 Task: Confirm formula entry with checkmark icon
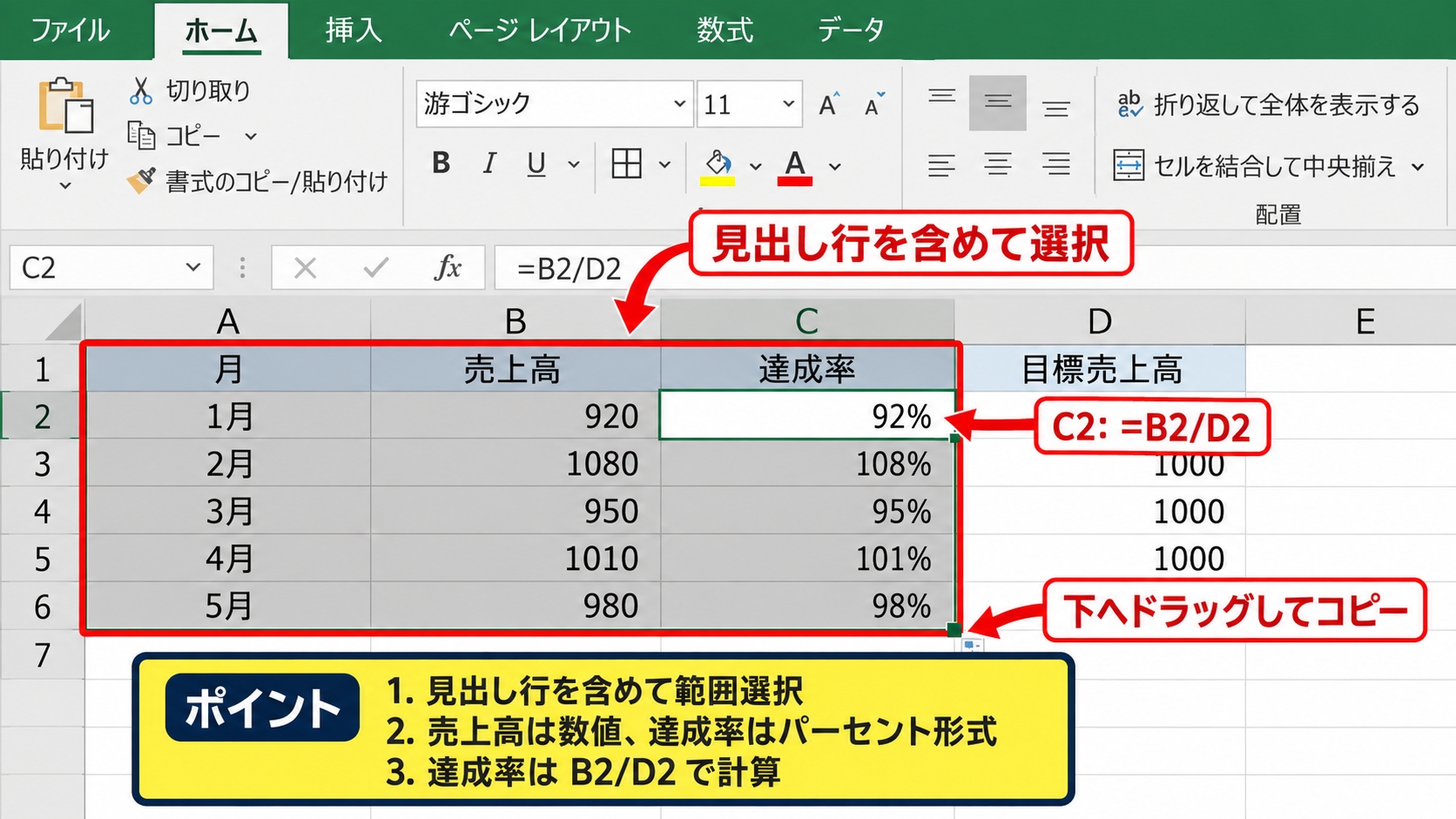[x=376, y=267]
